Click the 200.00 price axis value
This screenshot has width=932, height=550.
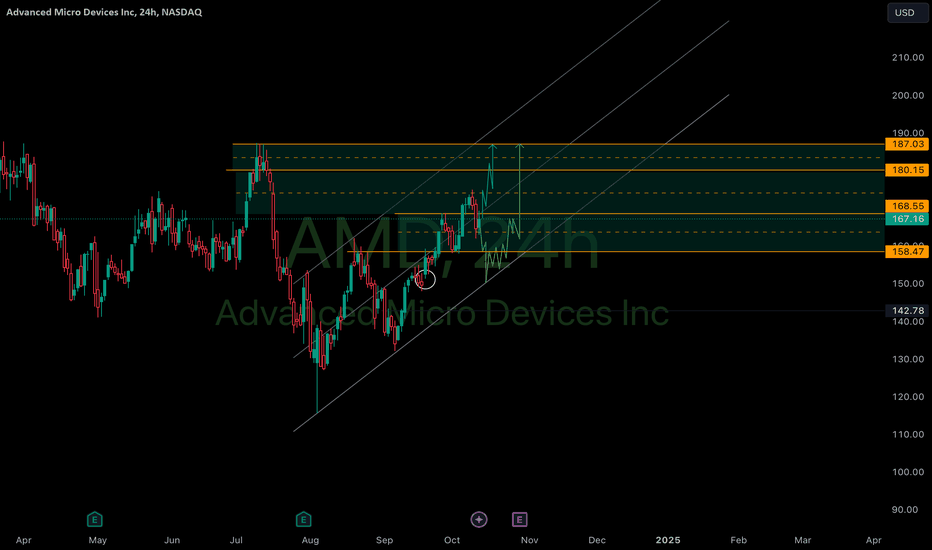[908, 95]
